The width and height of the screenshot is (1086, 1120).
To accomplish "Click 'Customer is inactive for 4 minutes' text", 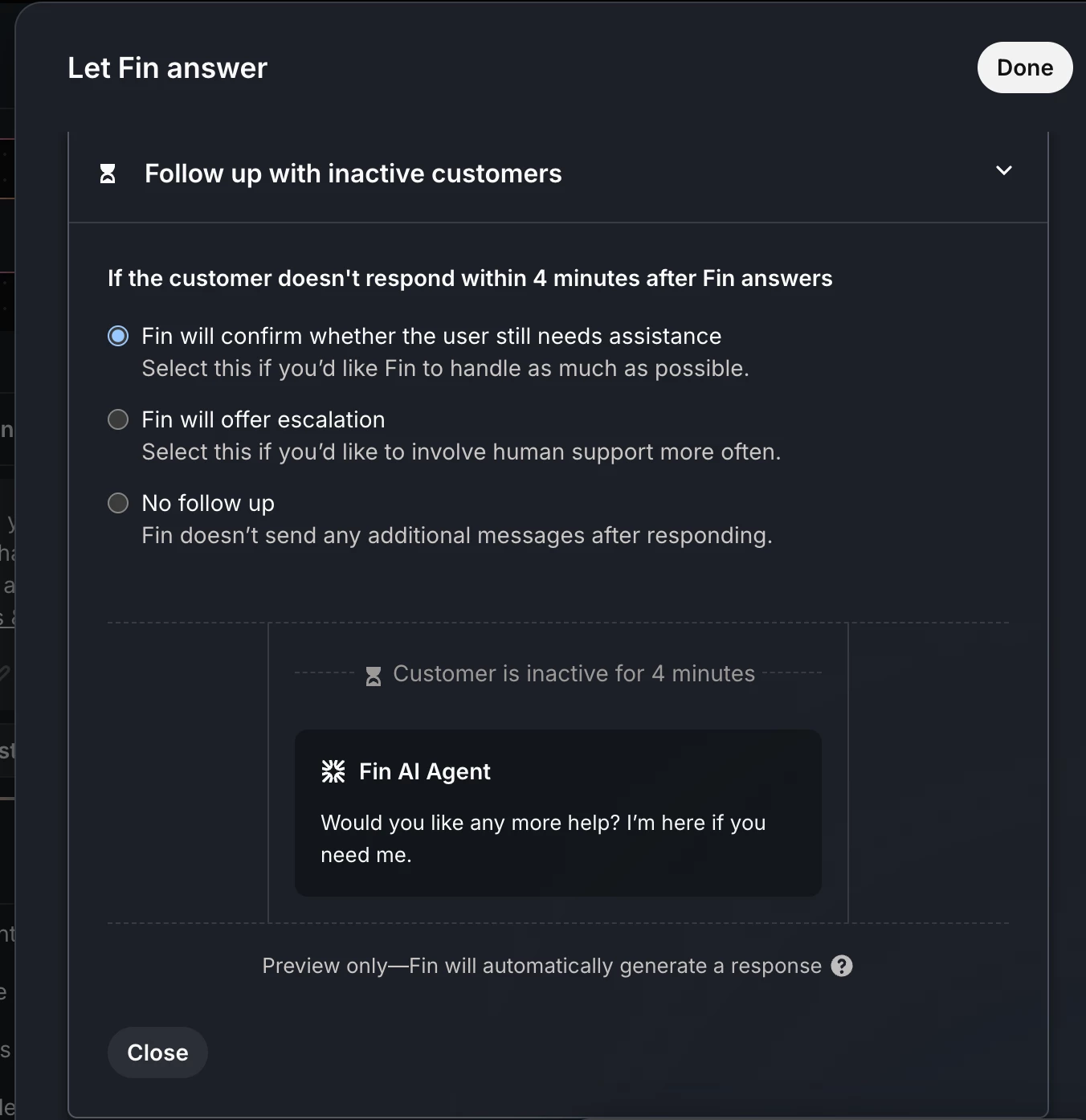I will click(x=574, y=673).
